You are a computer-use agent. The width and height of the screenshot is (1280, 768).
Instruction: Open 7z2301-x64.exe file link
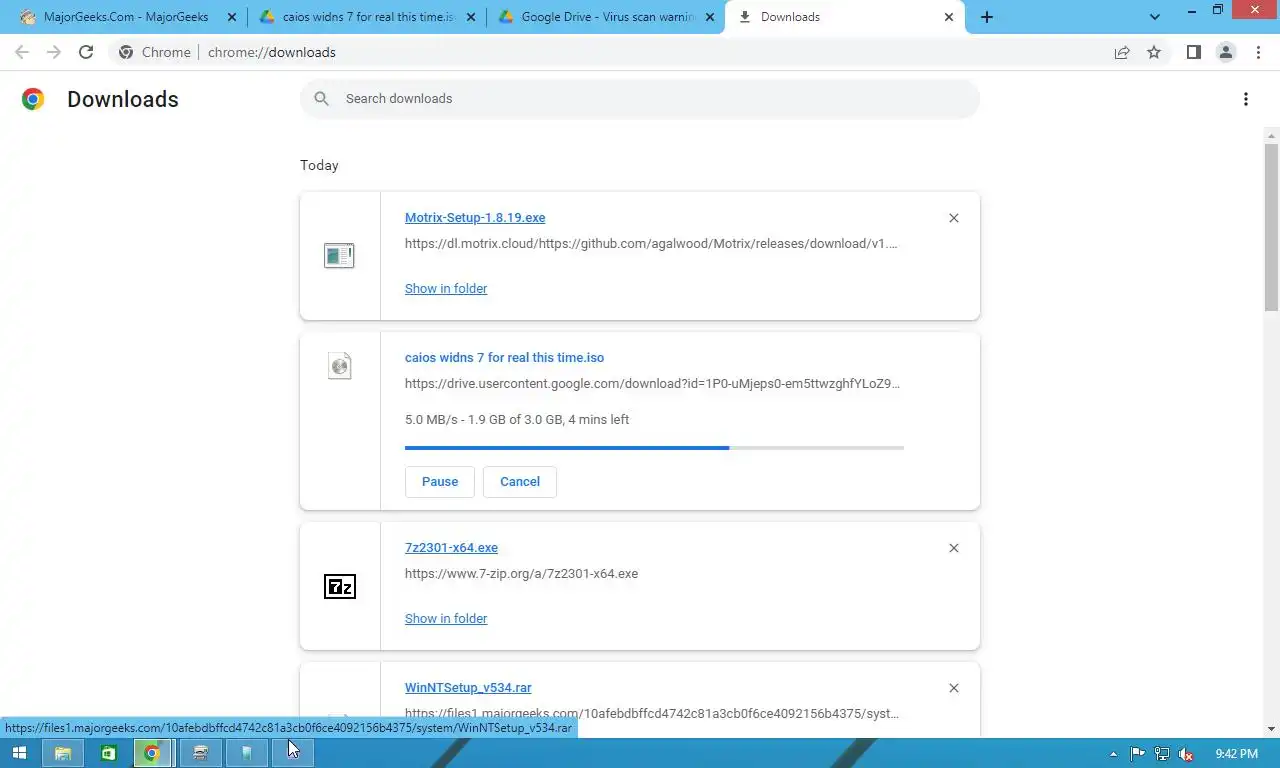coord(451,547)
